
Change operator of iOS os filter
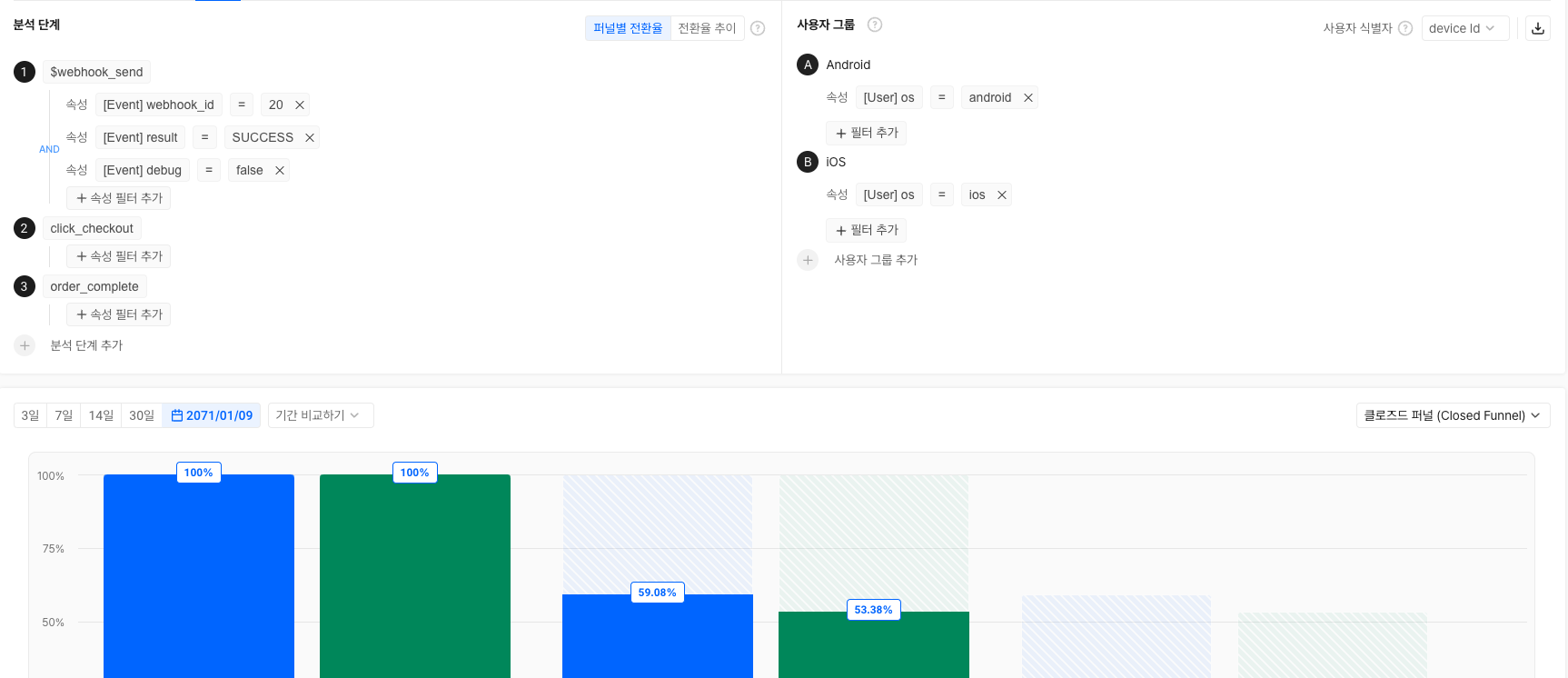(942, 194)
